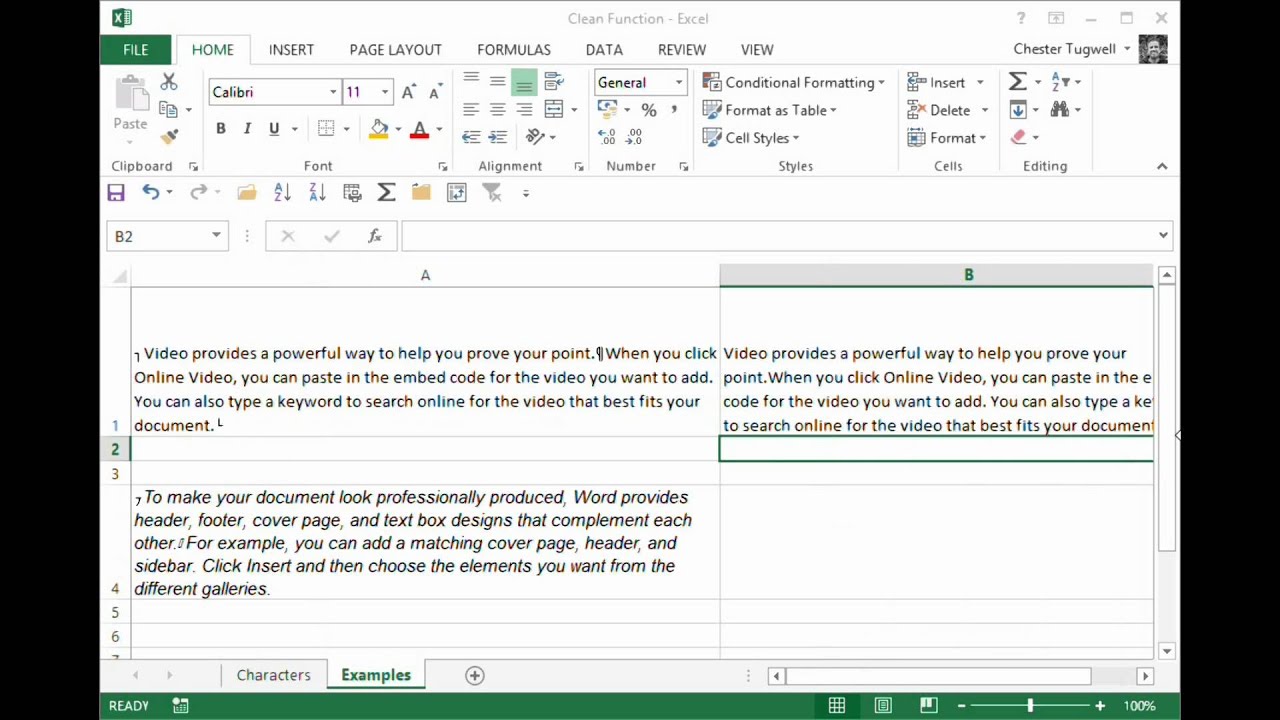Click Increase Decimal icon
This screenshot has height=720, width=1280.
[x=607, y=136]
